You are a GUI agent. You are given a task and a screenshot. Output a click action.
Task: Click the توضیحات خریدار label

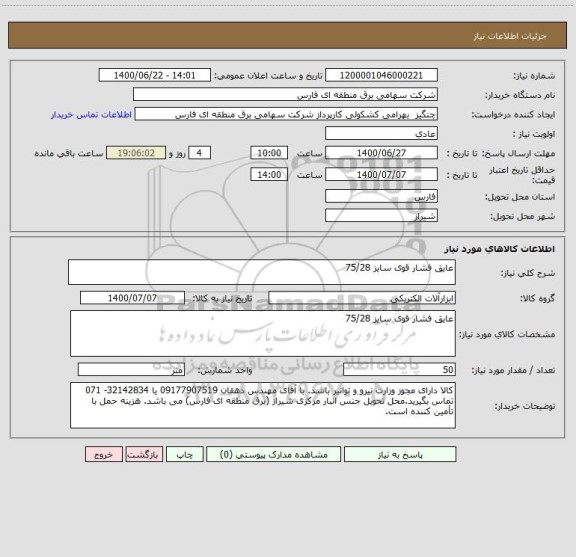point(525,406)
